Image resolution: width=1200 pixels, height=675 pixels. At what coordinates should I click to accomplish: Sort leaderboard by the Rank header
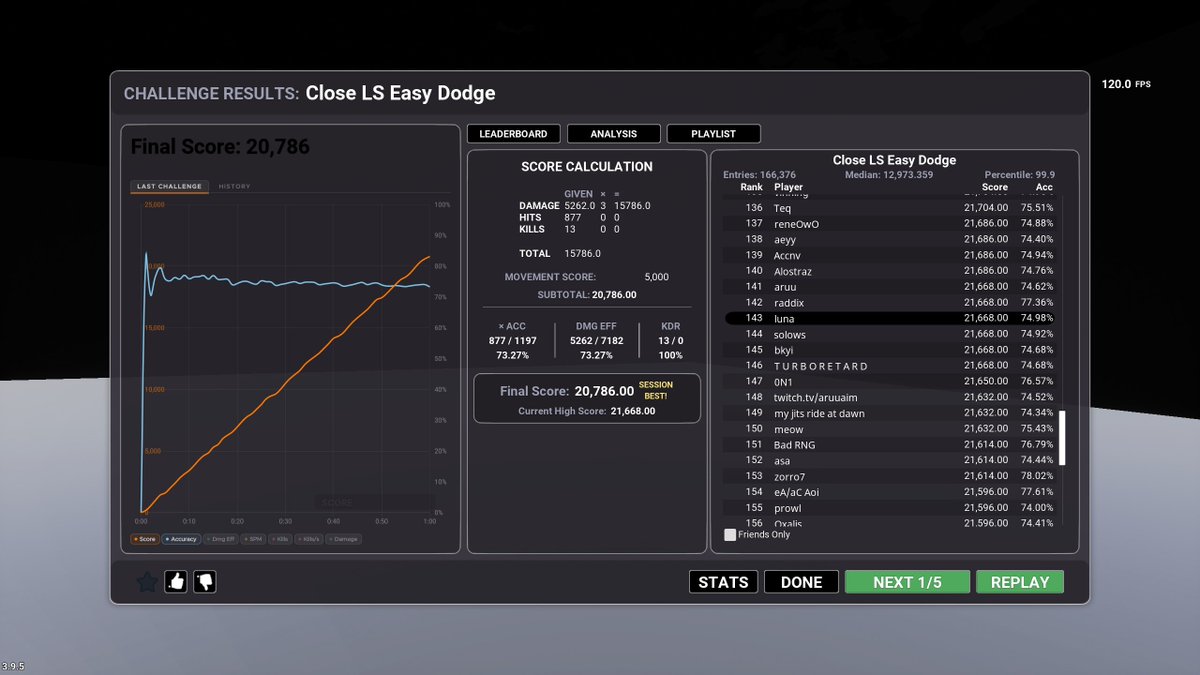751,187
